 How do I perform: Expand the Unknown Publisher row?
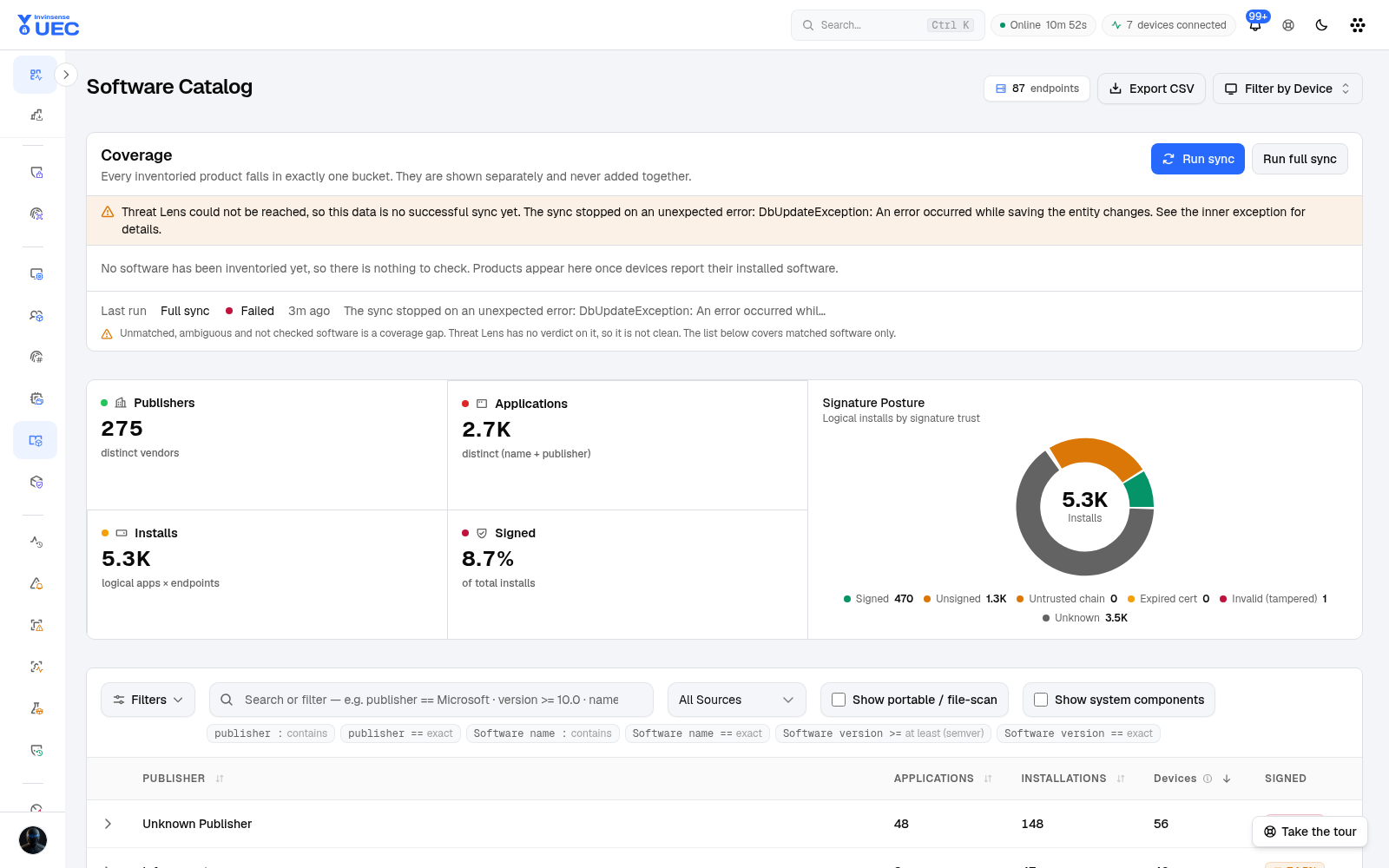point(108,824)
